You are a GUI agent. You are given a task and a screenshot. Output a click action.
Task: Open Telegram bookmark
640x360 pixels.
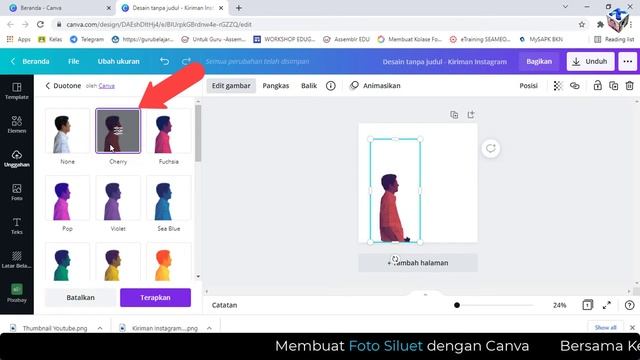(x=87, y=39)
